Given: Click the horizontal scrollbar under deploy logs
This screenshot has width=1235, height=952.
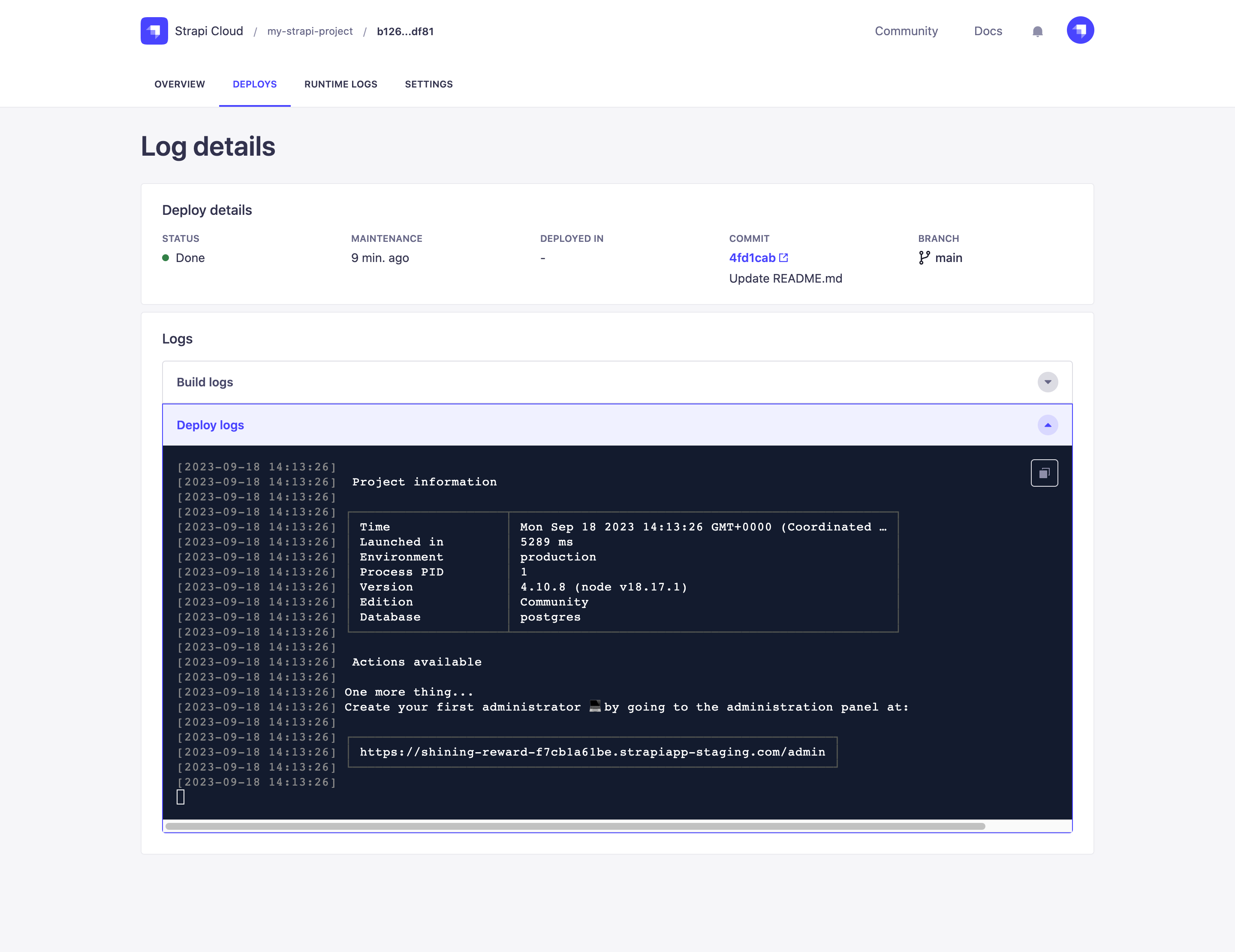Looking at the screenshot, I should 575,826.
